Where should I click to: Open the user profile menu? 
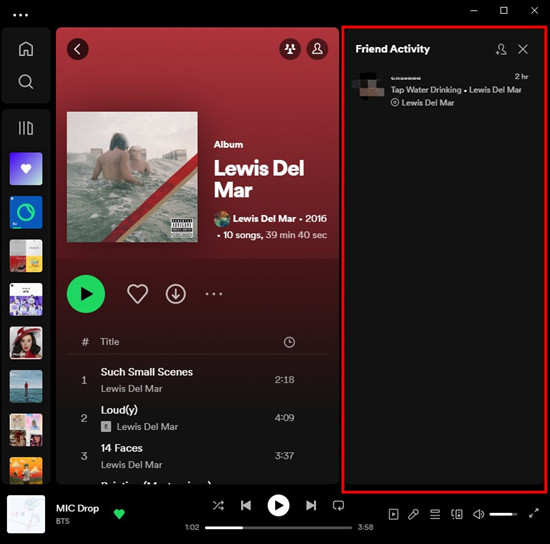pyautogui.click(x=317, y=49)
